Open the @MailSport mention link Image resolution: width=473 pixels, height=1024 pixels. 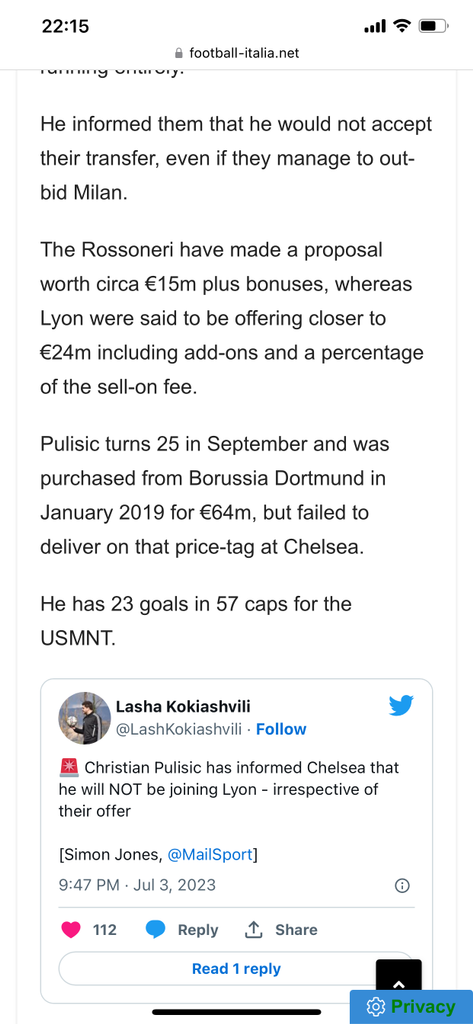click(x=209, y=854)
